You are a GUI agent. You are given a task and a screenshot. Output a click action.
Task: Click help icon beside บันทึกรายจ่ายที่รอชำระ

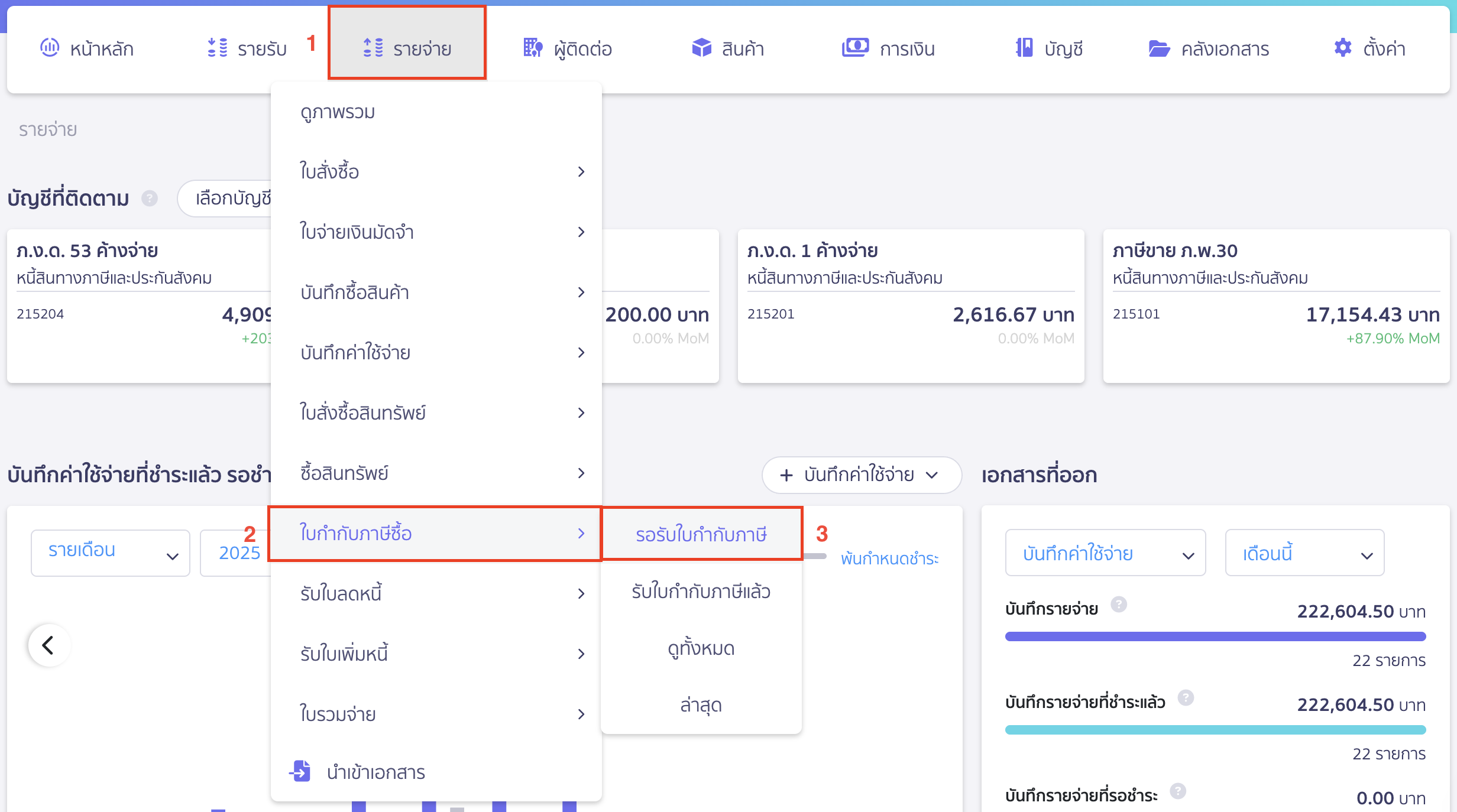click(x=1178, y=791)
